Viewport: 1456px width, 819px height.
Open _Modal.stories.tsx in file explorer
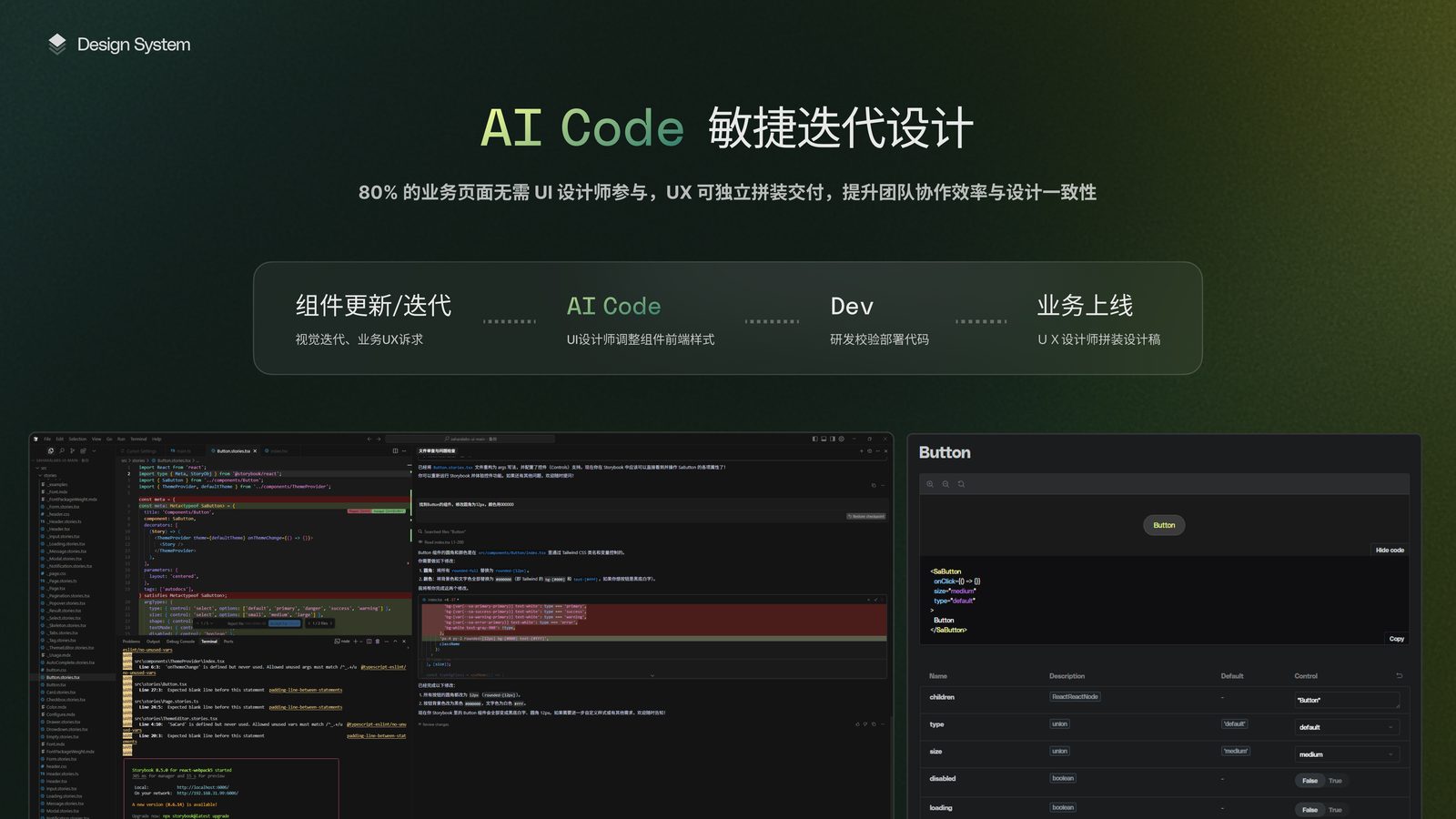click(x=63, y=559)
